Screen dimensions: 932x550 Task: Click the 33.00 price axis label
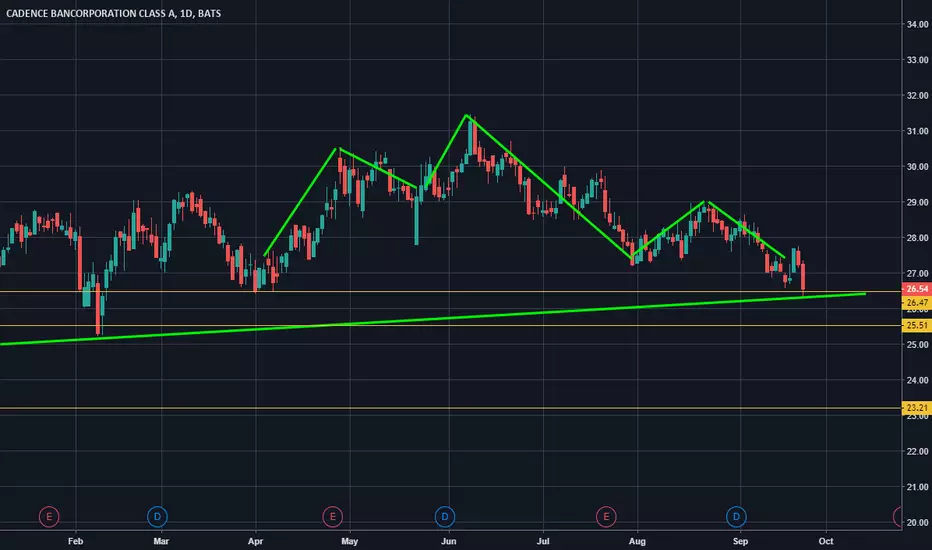click(918, 60)
